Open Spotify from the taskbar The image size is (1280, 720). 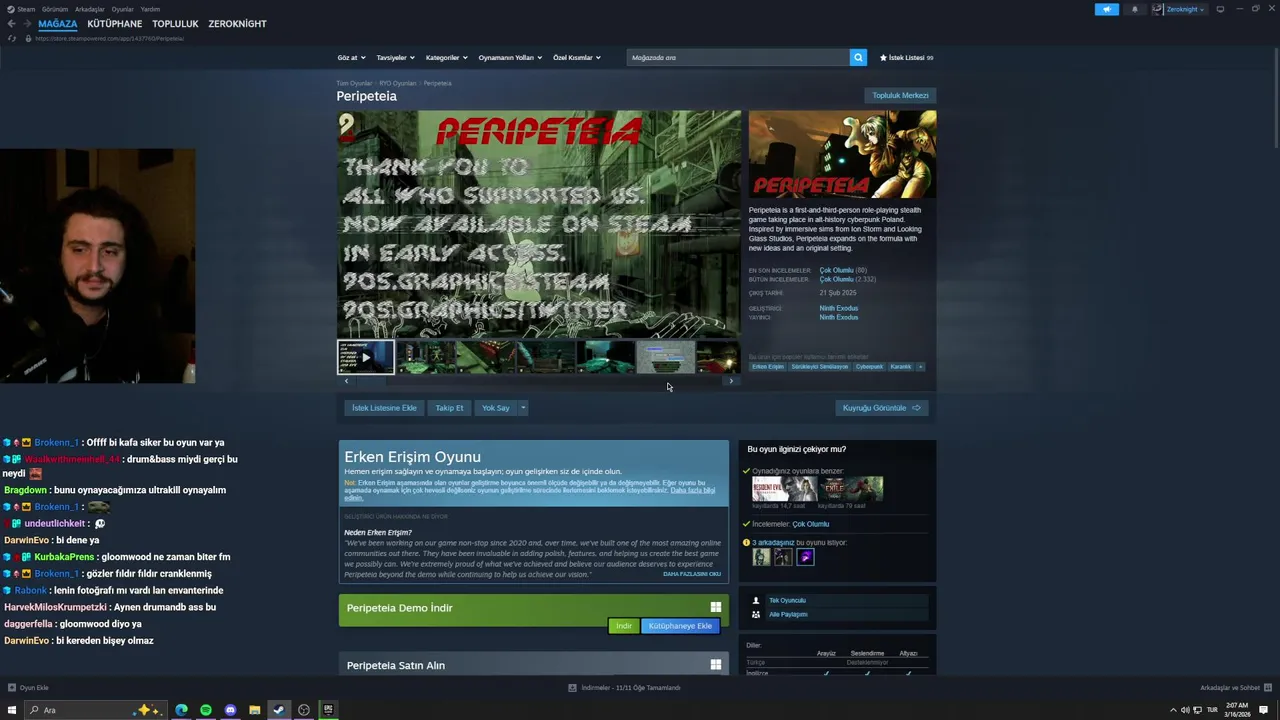click(x=206, y=710)
